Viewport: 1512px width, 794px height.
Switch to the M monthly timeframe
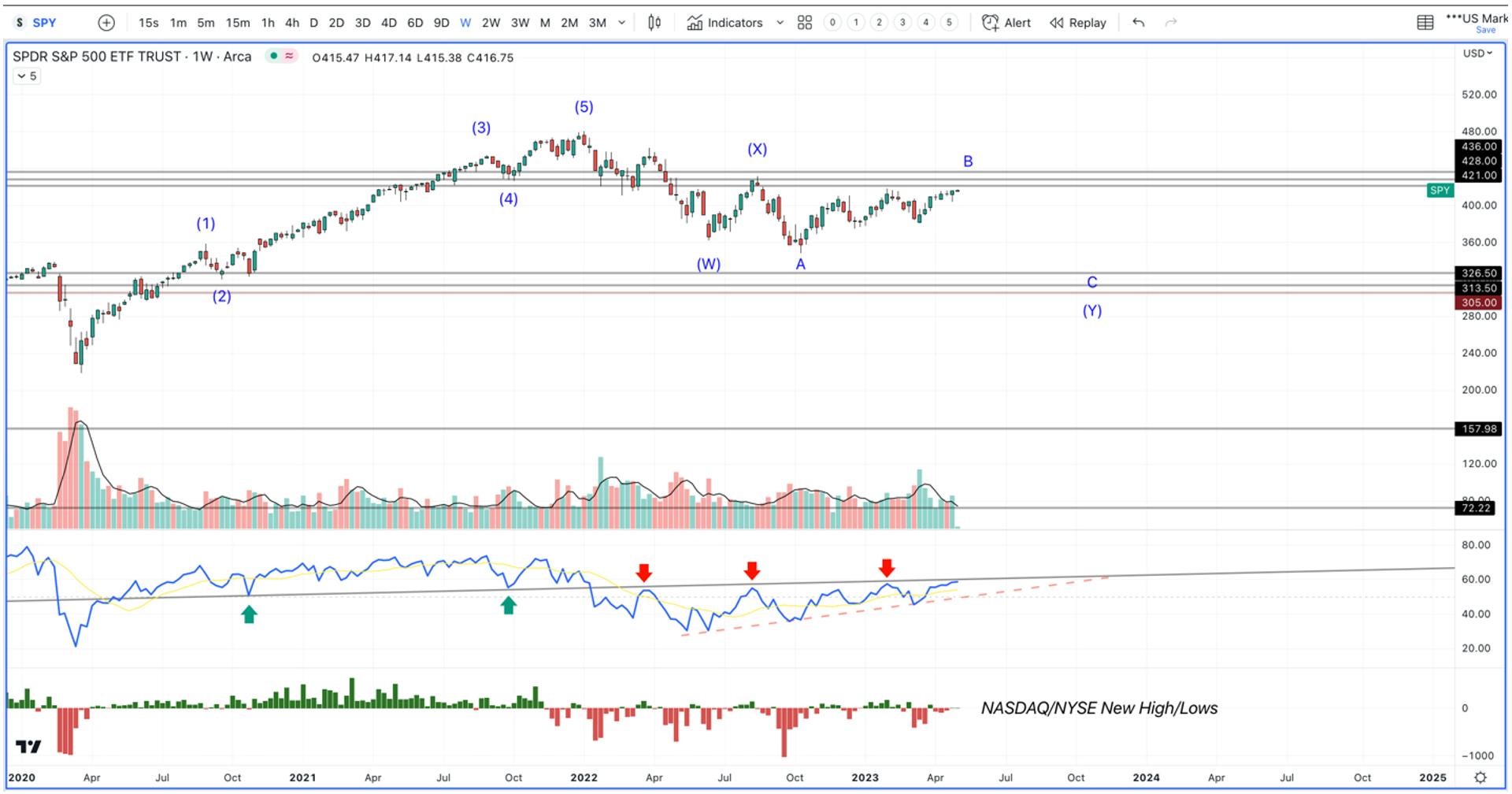pos(545,23)
